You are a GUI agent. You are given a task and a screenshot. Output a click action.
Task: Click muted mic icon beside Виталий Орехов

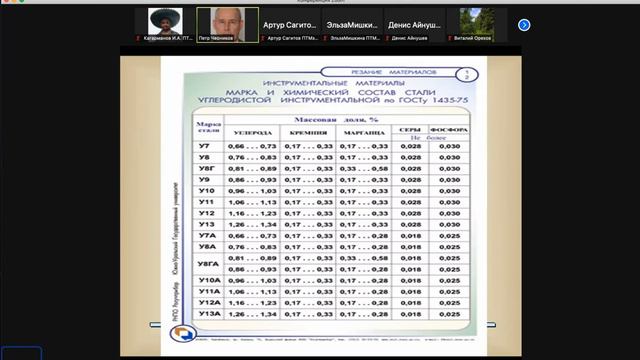(x=449, y=38)
